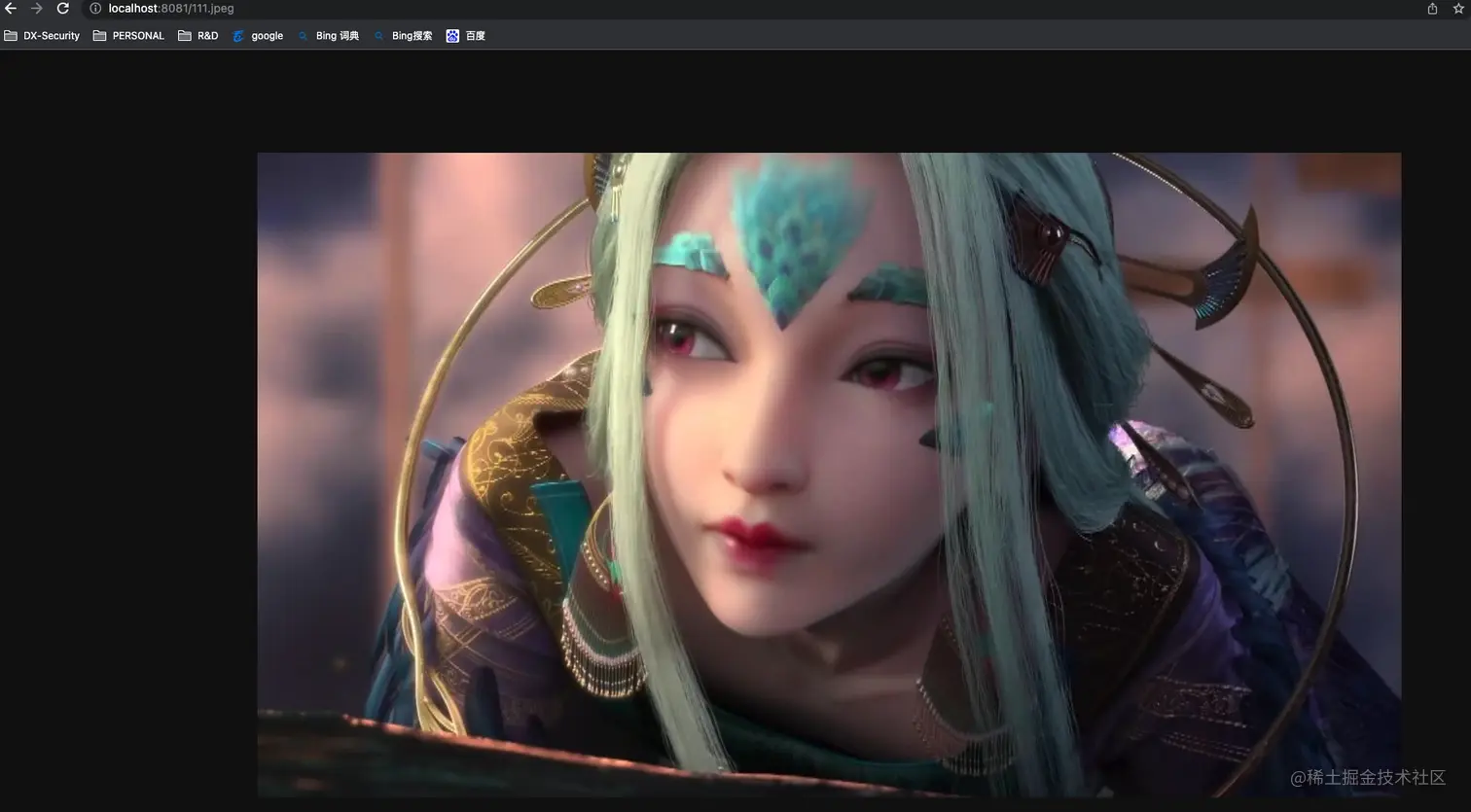The image size is (1471, 812).
Task: Click the share/upload icon in the toolbar
Action: tap(1430, 8)
